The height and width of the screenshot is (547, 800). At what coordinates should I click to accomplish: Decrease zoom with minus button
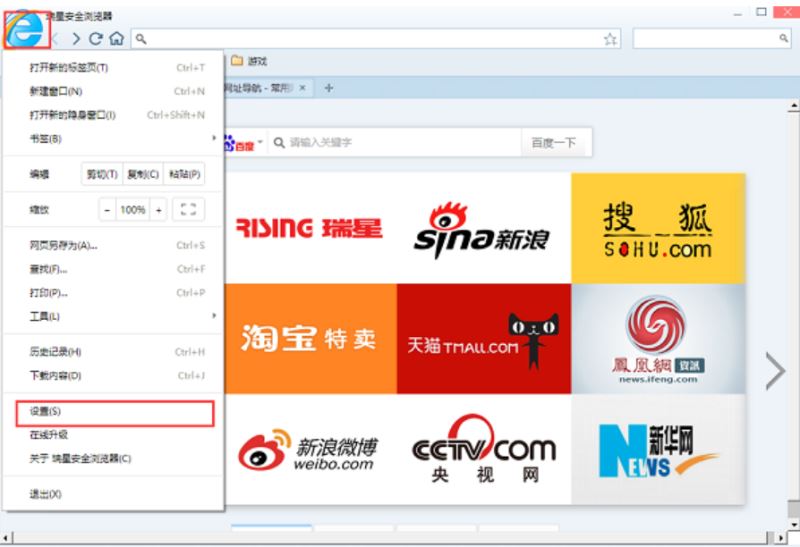[107, 210]
